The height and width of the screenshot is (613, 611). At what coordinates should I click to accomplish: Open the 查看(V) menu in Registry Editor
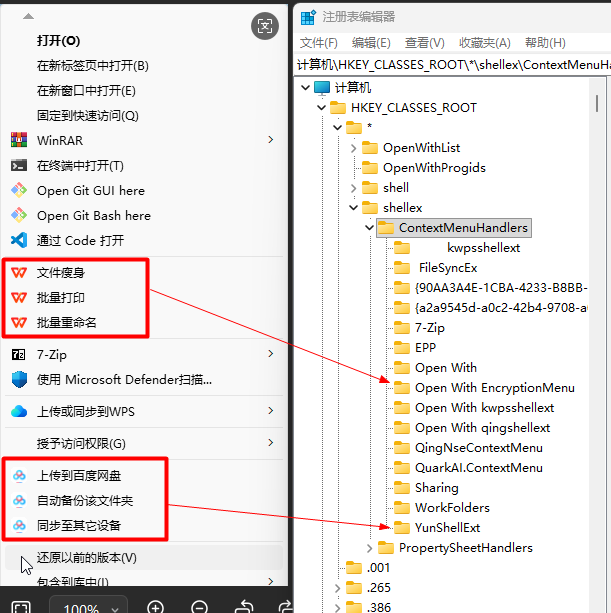425,43
